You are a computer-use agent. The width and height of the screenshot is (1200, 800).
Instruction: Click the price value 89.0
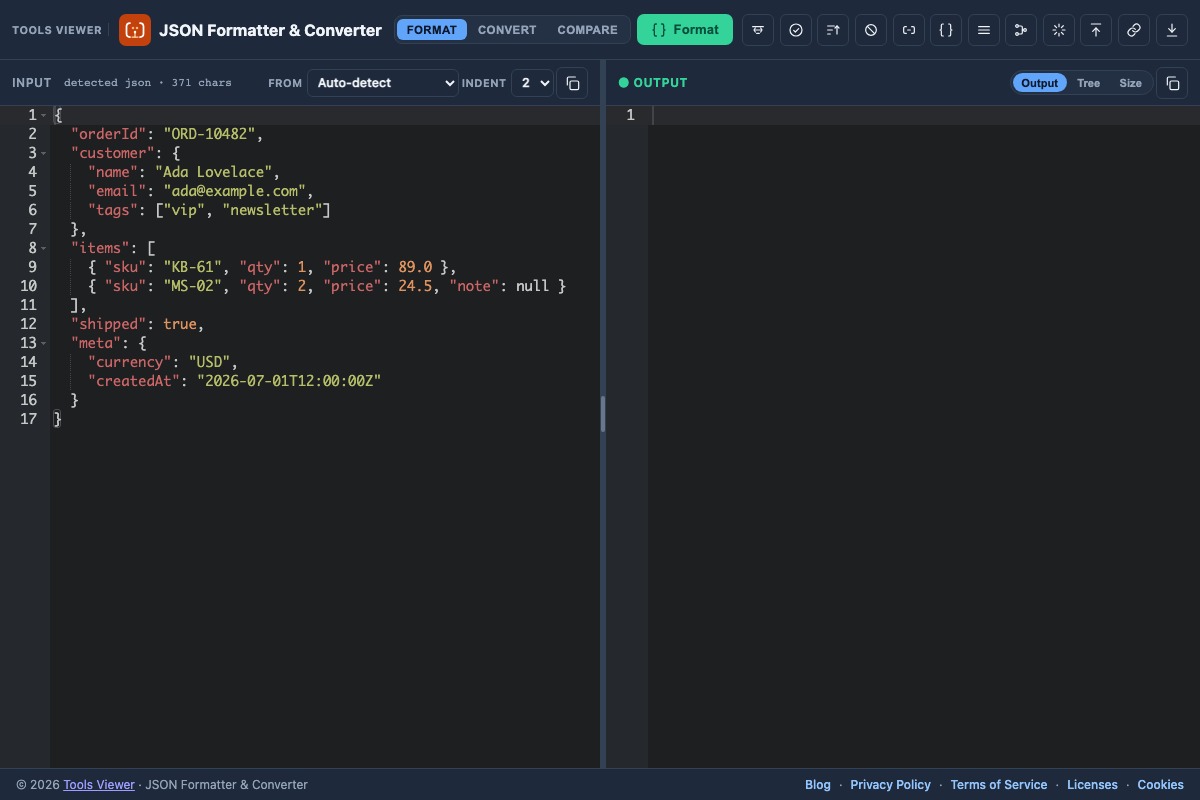[x=415, y=267]
